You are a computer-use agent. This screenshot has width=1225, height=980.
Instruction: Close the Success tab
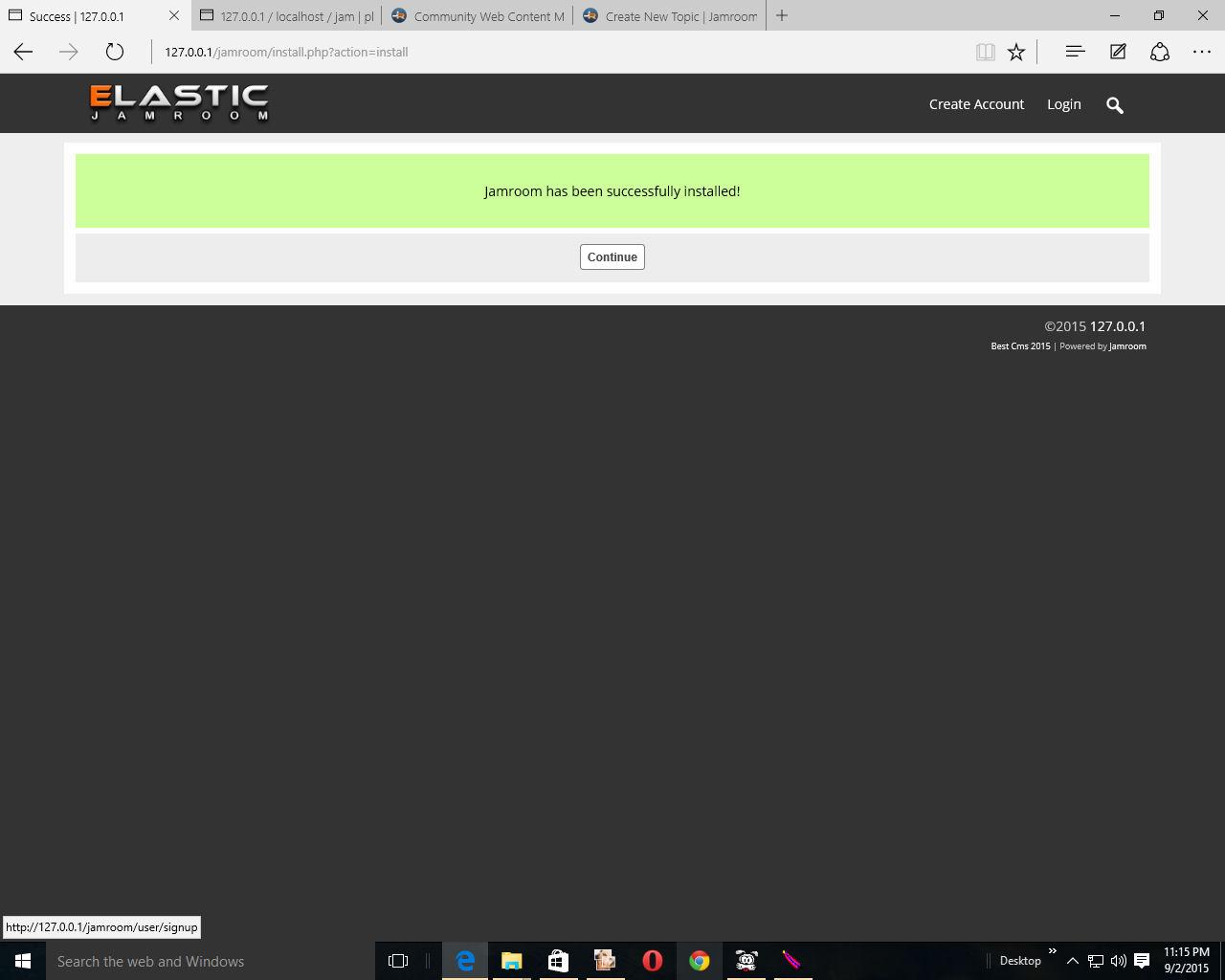coord(173,16)
